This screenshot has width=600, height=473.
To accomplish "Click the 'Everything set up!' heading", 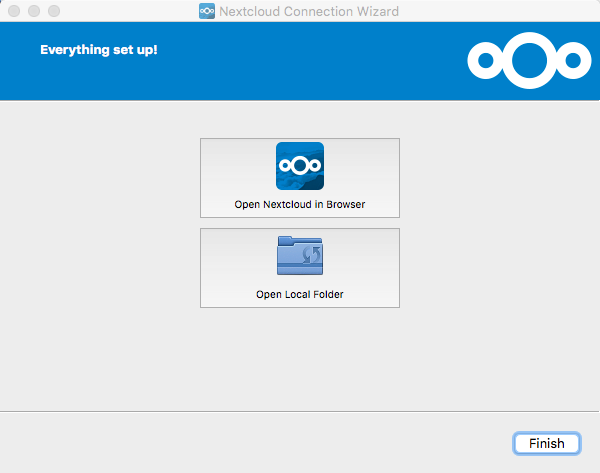I will point(99,50).
